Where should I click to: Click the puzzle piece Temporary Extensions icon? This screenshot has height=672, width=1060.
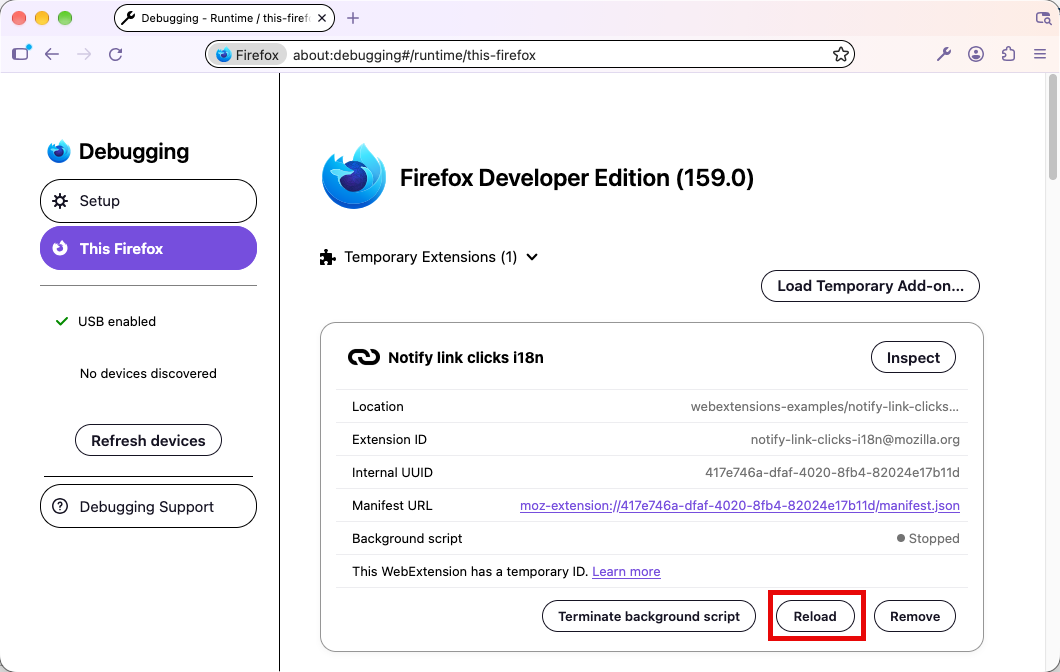pyautogui.click(x=328, y=257)
